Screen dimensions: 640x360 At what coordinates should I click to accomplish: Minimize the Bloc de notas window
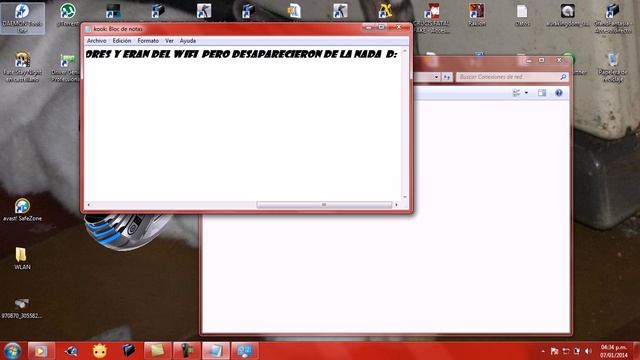coord(369,27)
